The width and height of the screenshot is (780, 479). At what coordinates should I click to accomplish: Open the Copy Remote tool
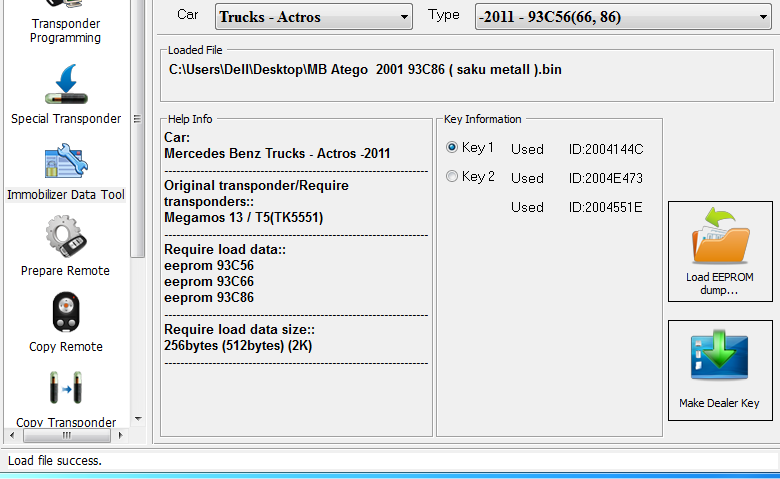click(66, 322)
